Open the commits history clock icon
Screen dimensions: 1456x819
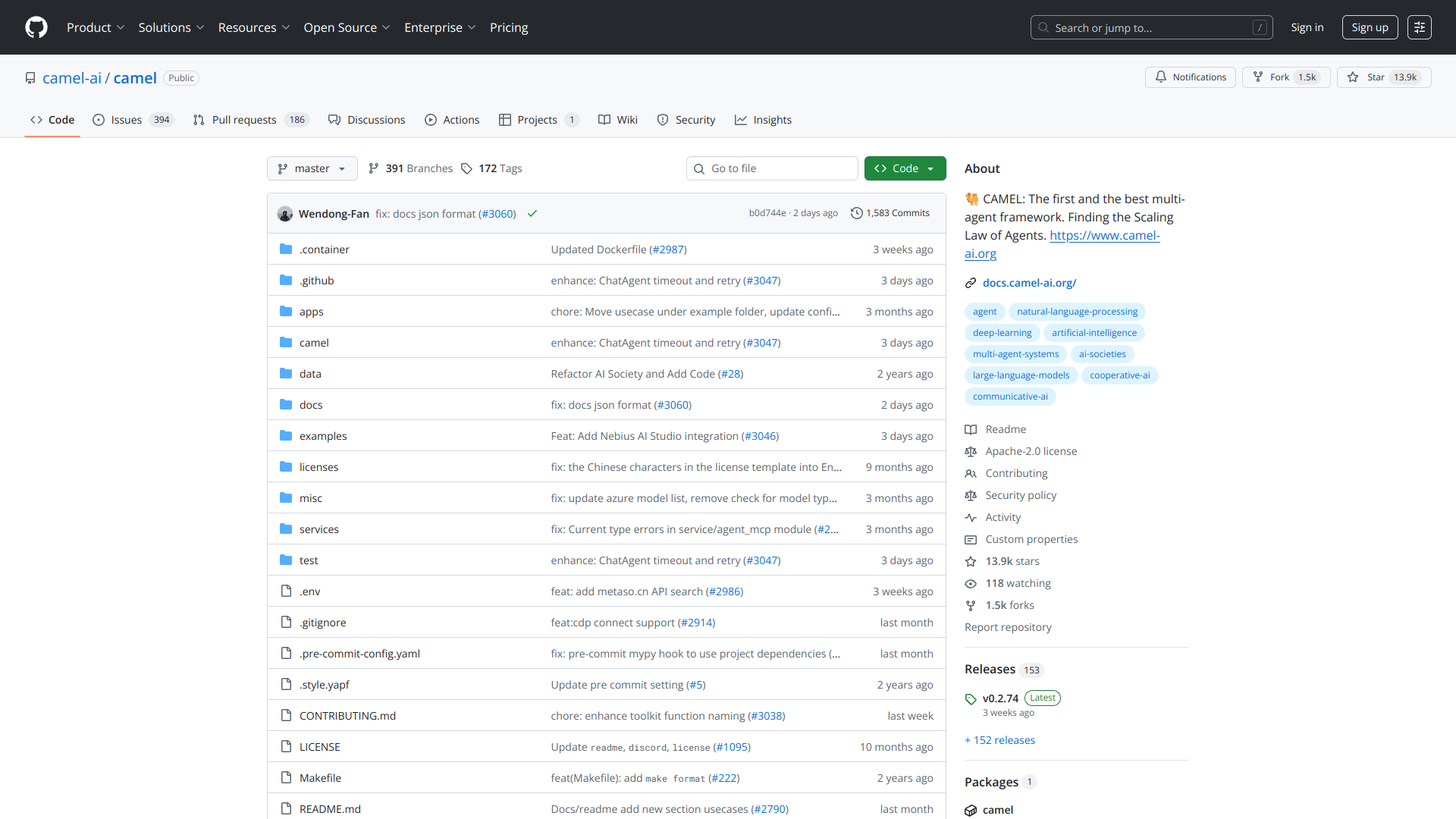857,213
